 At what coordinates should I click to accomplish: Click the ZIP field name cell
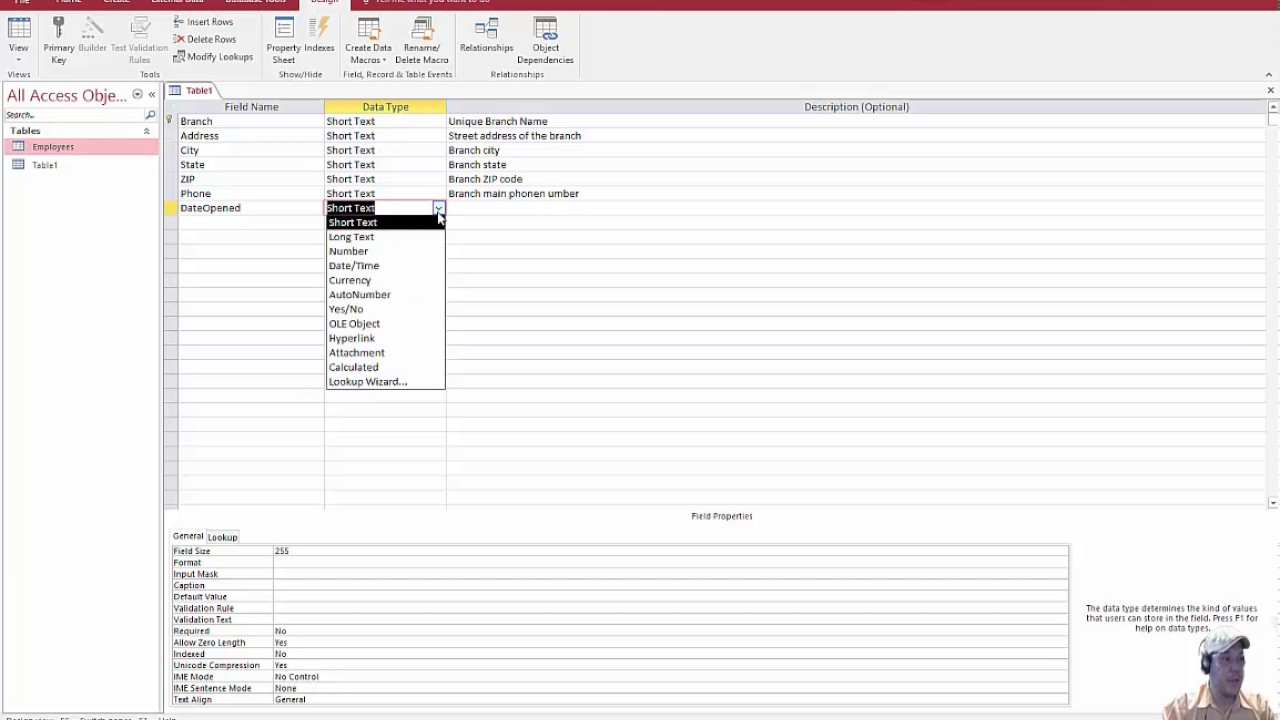coord(251,179)
